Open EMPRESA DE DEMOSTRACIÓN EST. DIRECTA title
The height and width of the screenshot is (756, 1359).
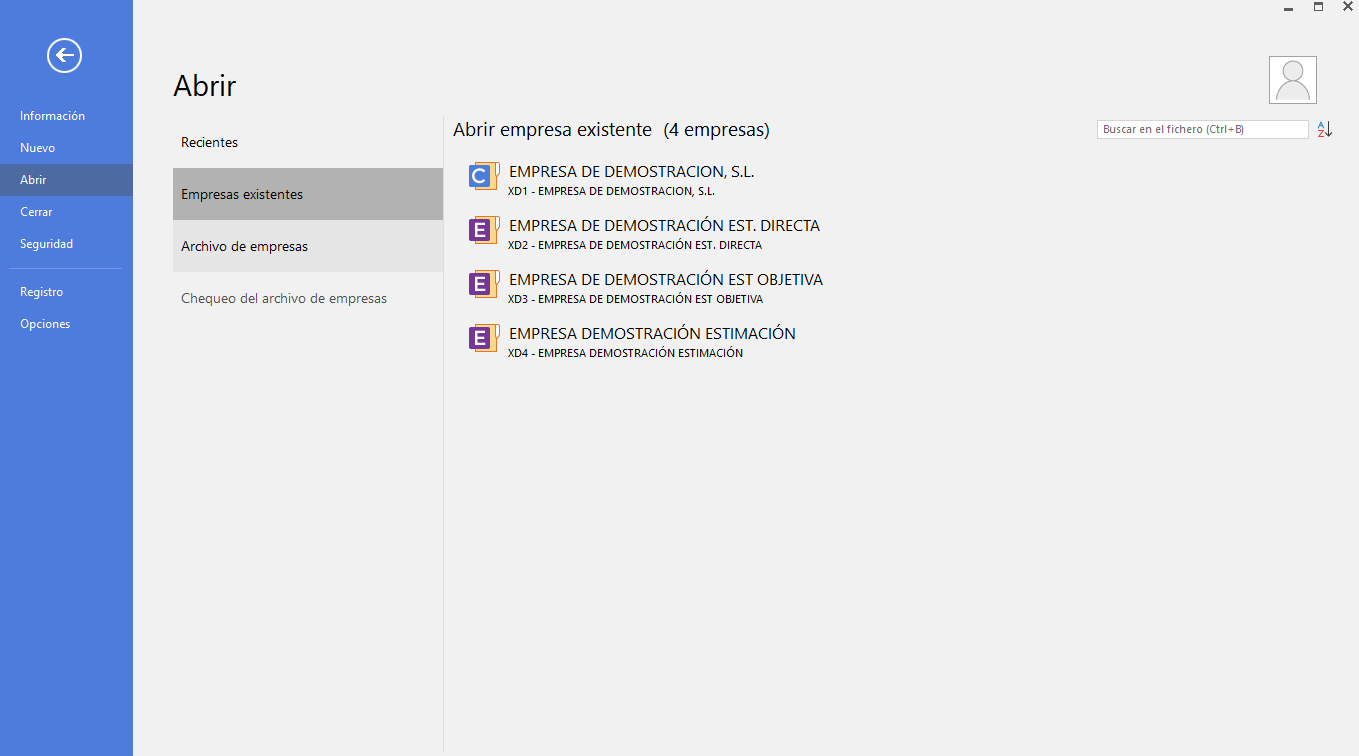point(664,226)
